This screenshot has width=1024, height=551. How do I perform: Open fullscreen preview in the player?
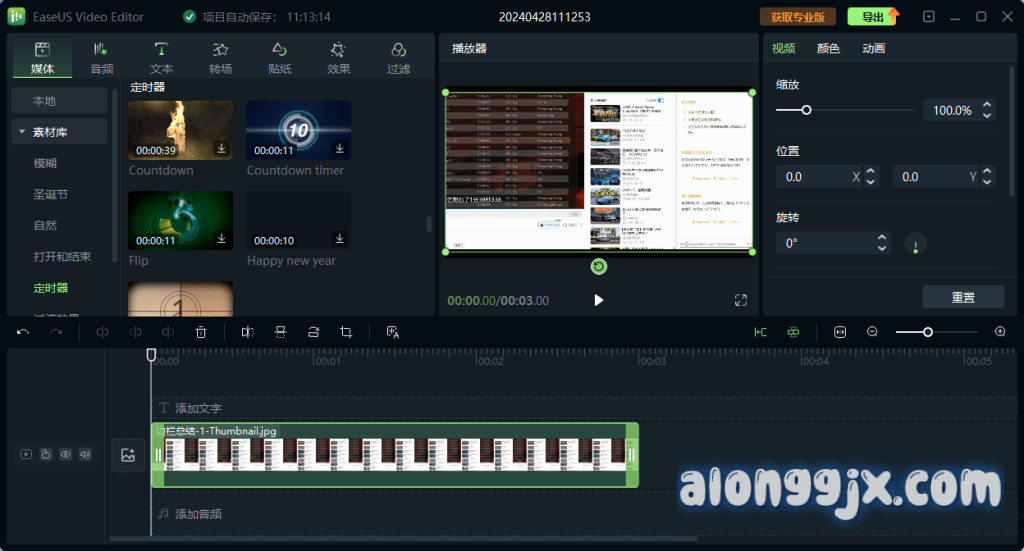point(741,300)
